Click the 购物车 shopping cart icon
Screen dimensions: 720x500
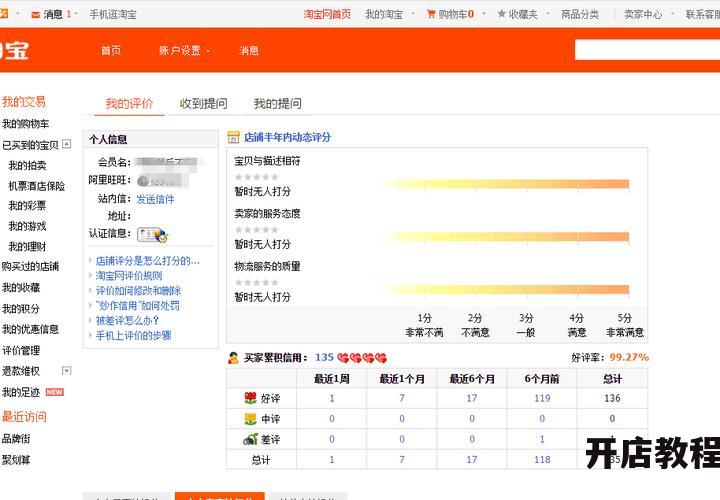tap(431, 14)
